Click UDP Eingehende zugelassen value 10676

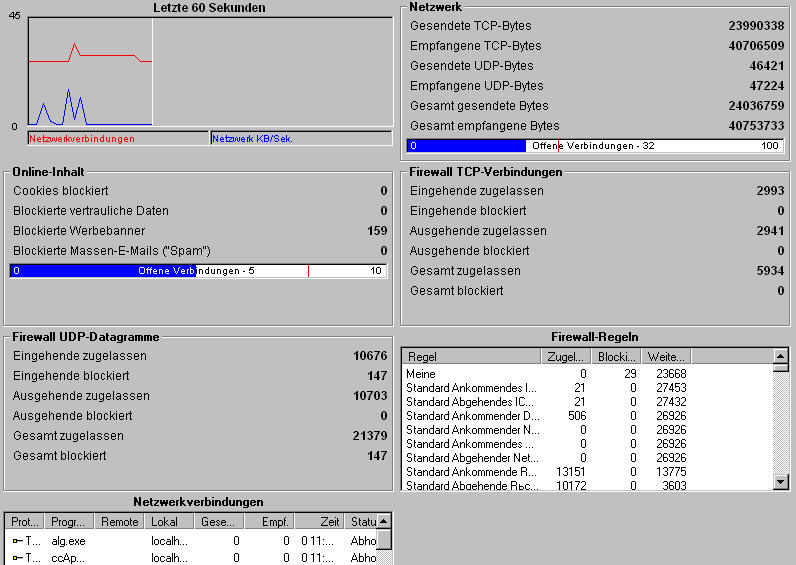tap(370, 356)
